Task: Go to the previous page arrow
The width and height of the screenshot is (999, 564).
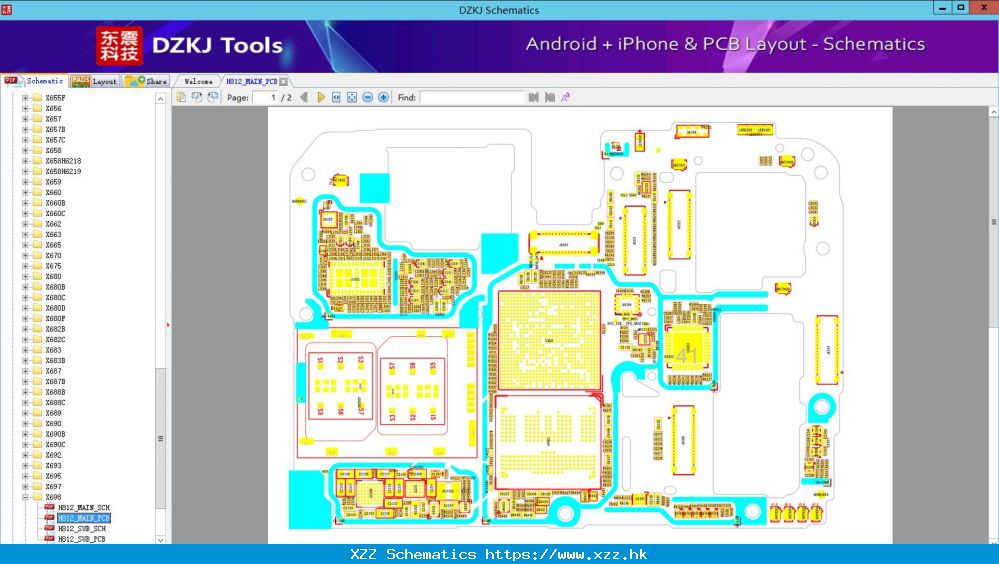Action: click(x=304, y=97)
